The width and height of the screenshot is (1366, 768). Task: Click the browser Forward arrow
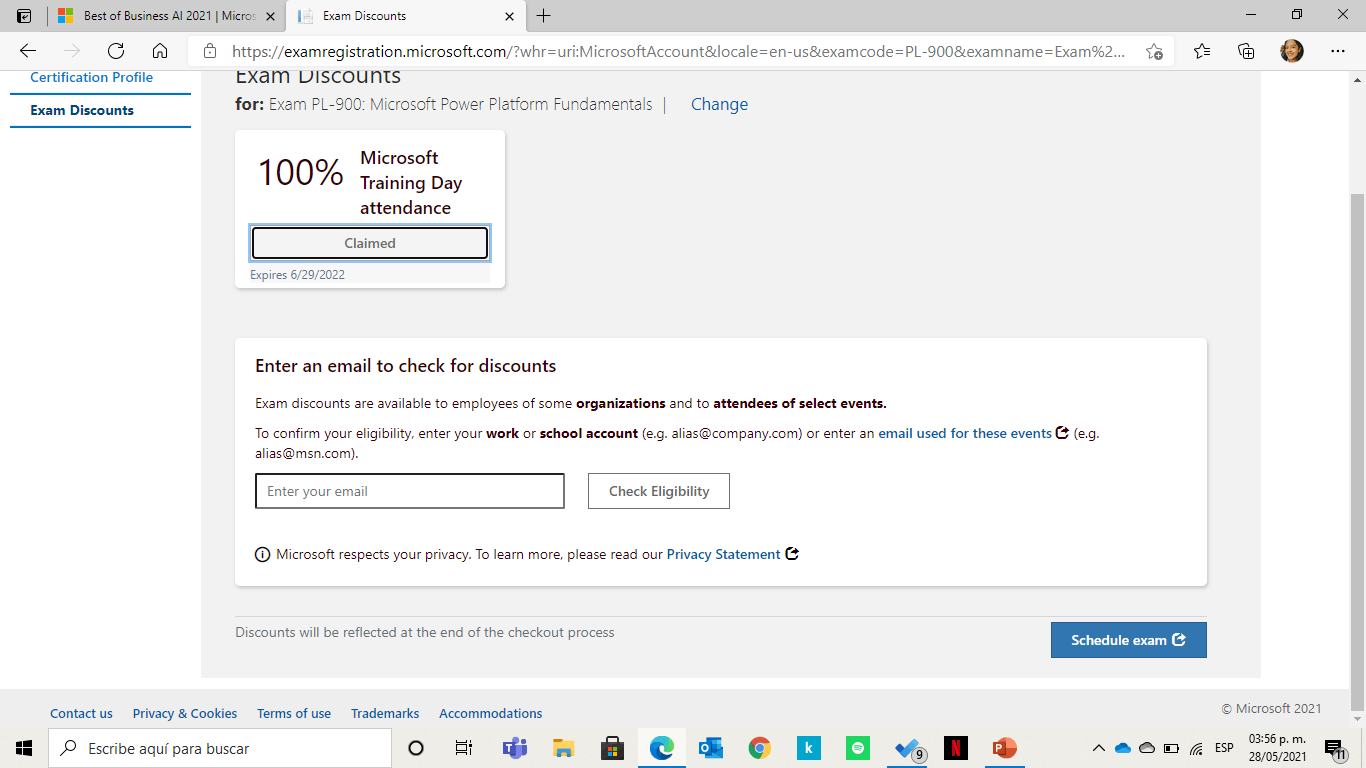71,51
